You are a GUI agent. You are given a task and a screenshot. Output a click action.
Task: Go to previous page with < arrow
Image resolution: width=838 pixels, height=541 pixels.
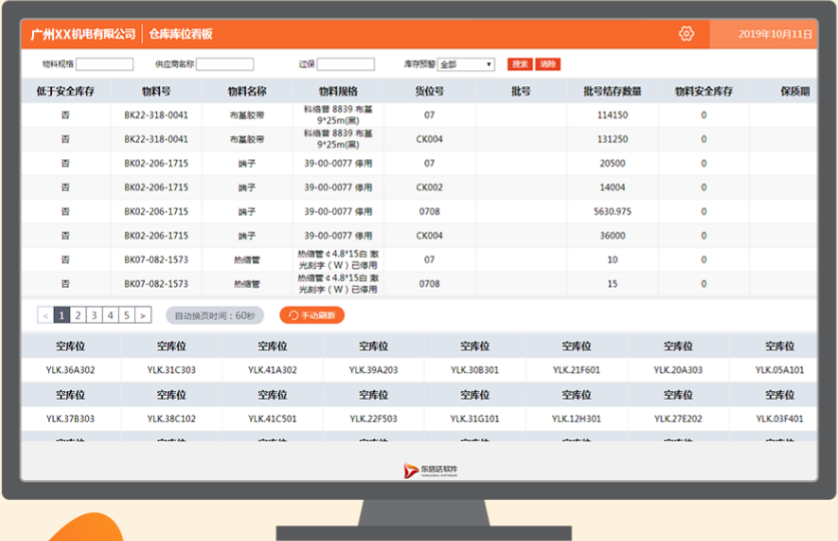pyautogui.click(x=45, y=315)
